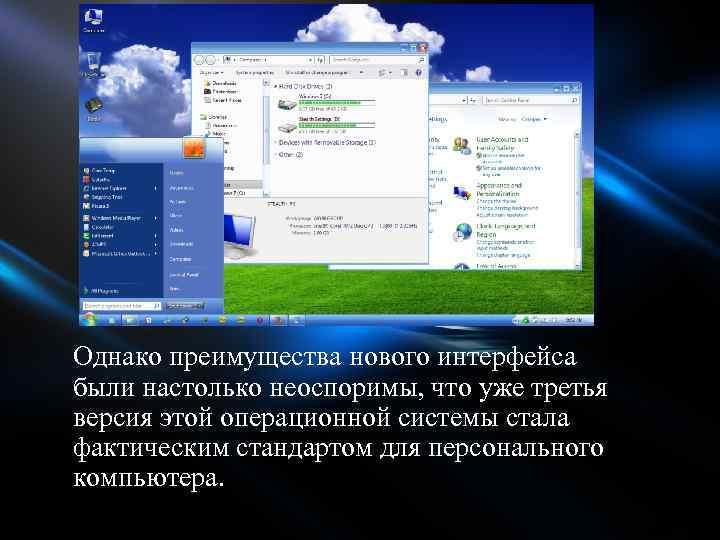Expand the Other (2) group

(276, 155)
